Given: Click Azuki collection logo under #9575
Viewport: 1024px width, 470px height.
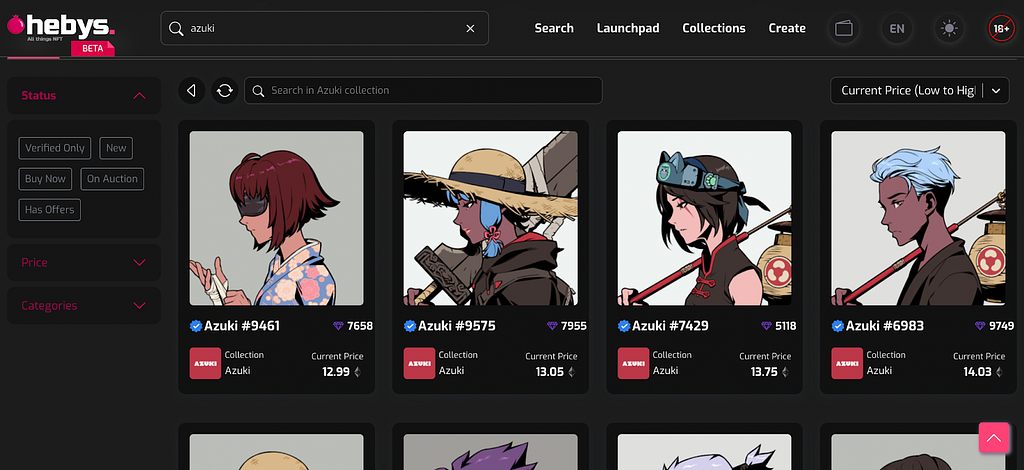Looking at the screenshot, I should [x=419, y=363].
